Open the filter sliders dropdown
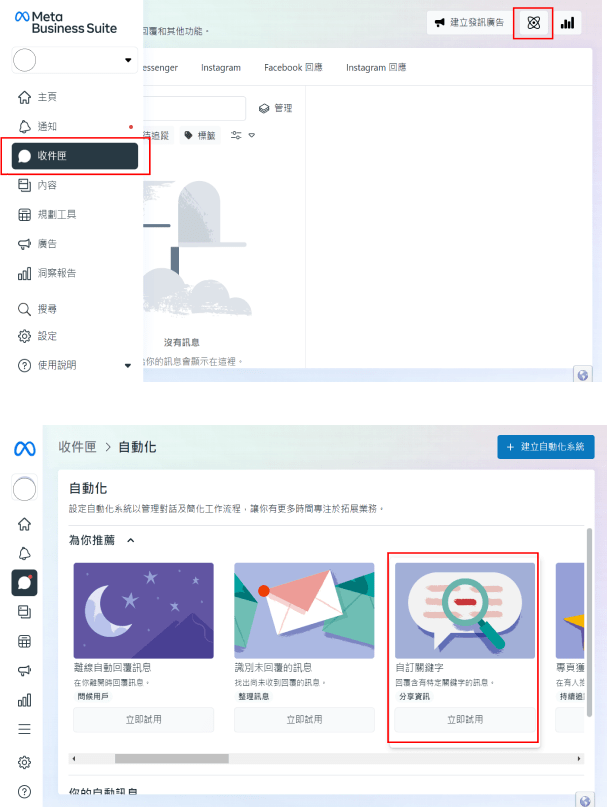The image size is (607, 807). tap(243, 135)
